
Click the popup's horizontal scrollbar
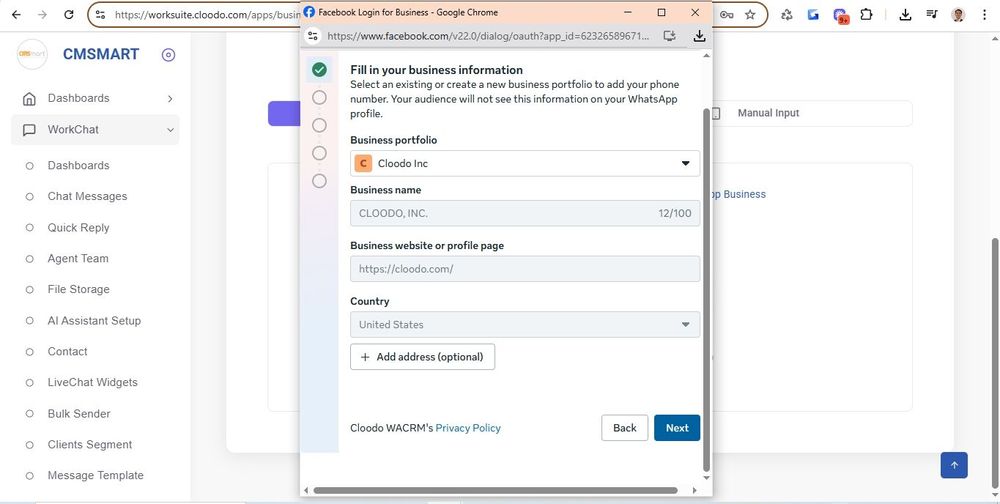tap(500, 490)
